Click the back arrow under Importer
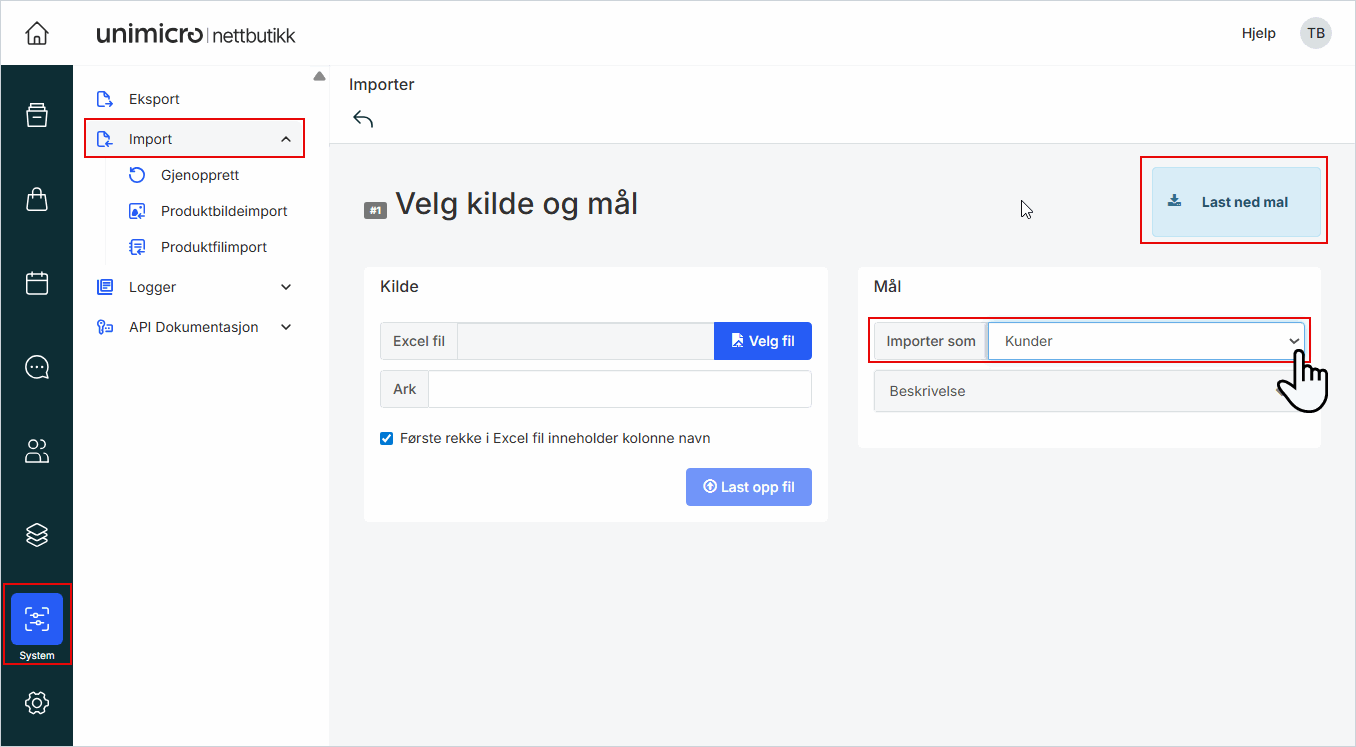The image size is (1356, 747). [x=364, y=118]
